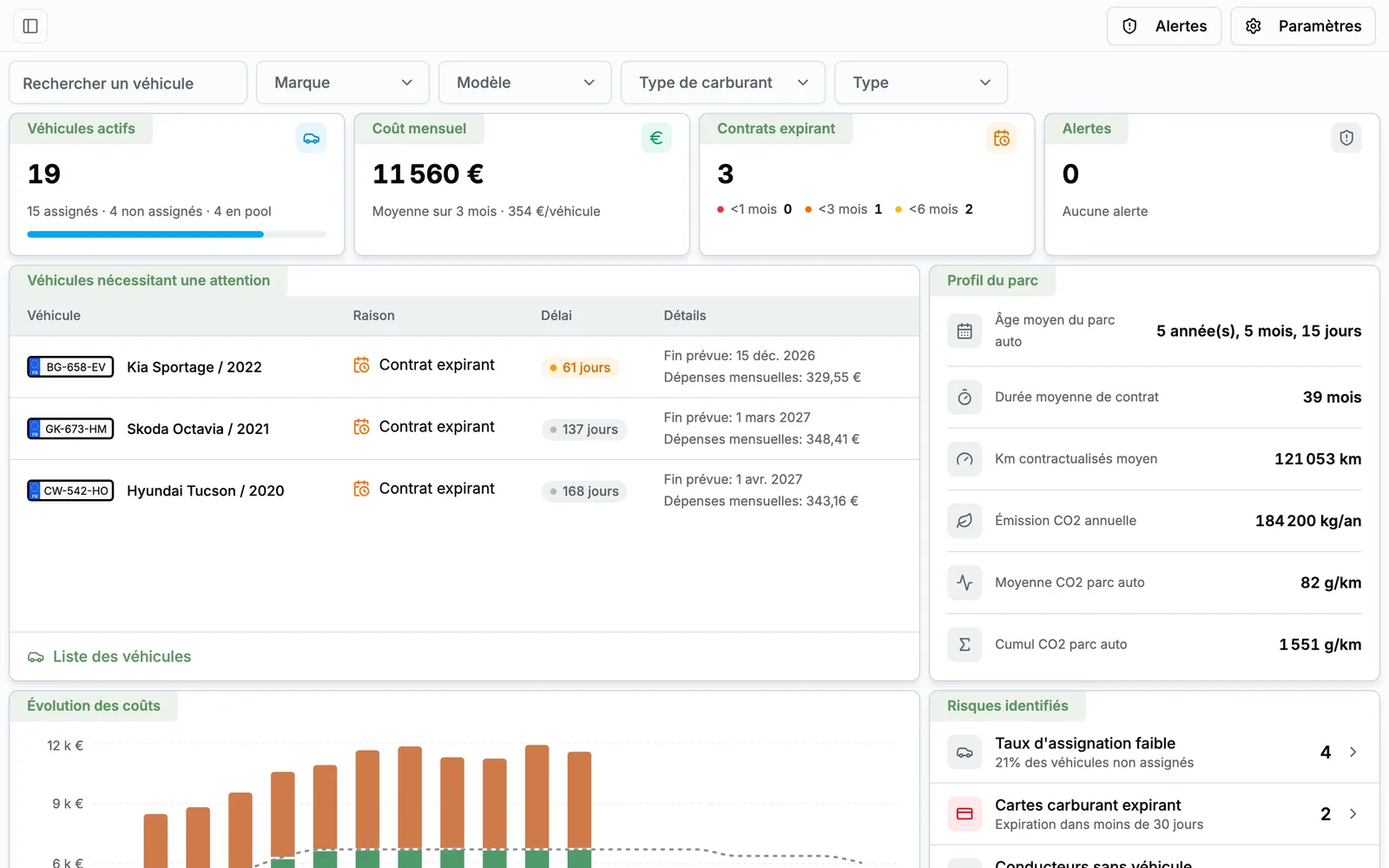Click license plate BG-658-EV
Viewport: 1389px width, 868px height.
pyautogui.click(x=70, y=367)
